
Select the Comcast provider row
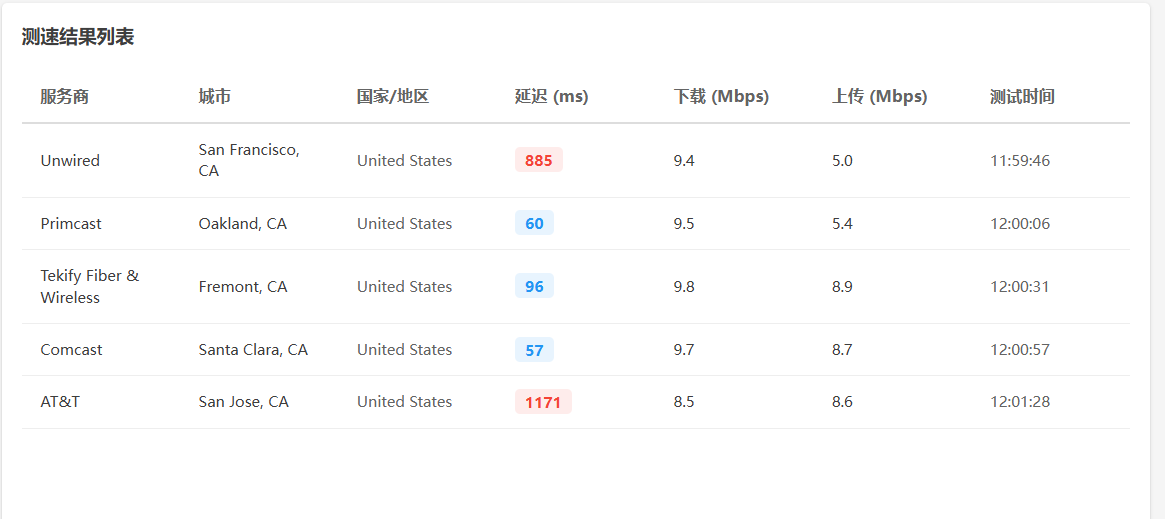pyautogui.click(x=71, y=350)
